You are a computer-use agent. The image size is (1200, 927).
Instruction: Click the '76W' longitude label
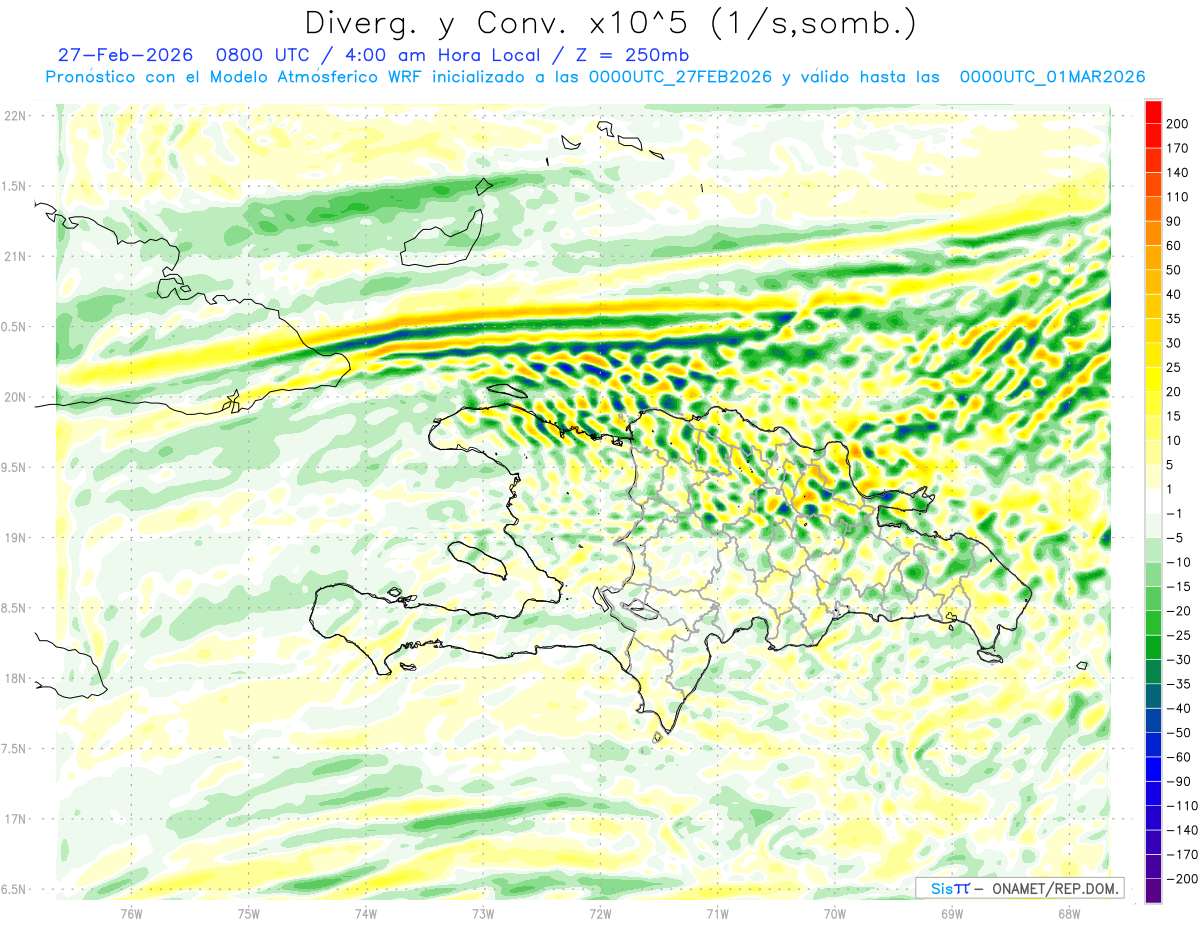[x=131, y=913]
